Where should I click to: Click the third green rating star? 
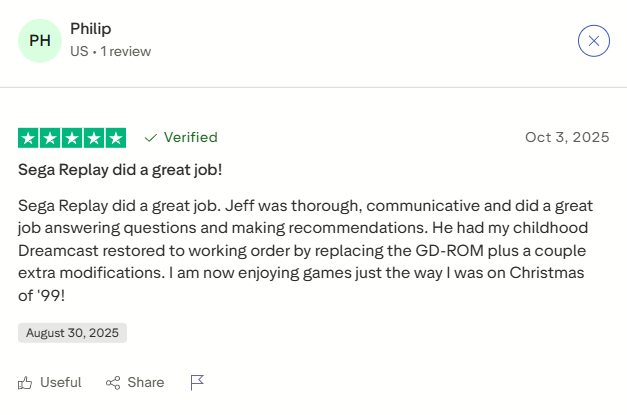pos(72,138)
